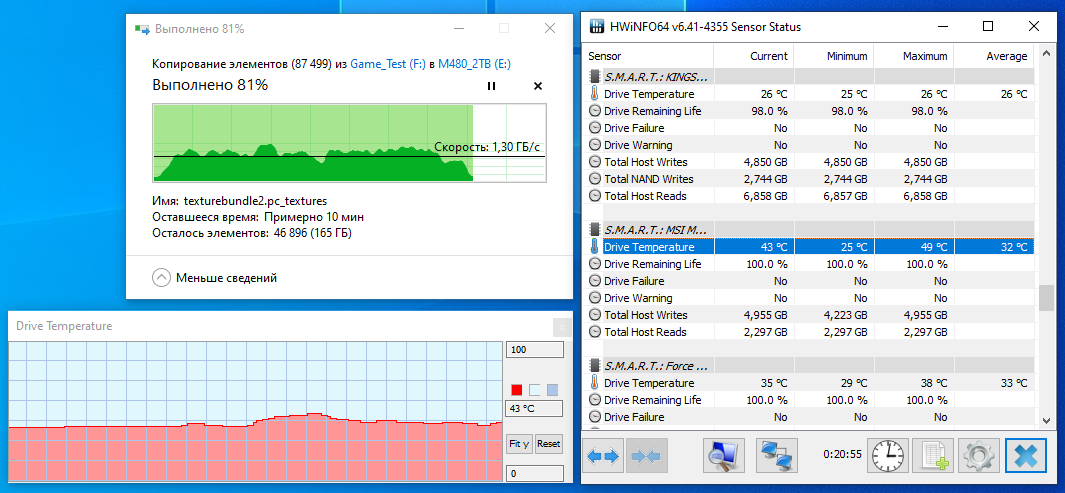Minimize the copy progress dialog

point(457,29)
